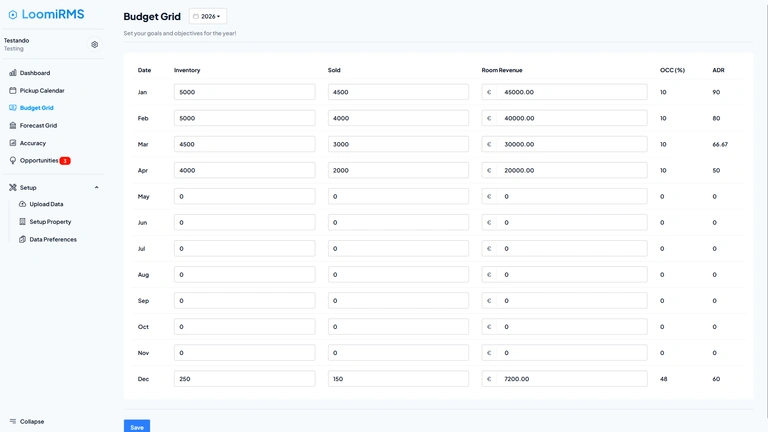This screenshot has width=768, height=432.
Task: Click Dec OCC value 48
Action: tap(664, 379)
